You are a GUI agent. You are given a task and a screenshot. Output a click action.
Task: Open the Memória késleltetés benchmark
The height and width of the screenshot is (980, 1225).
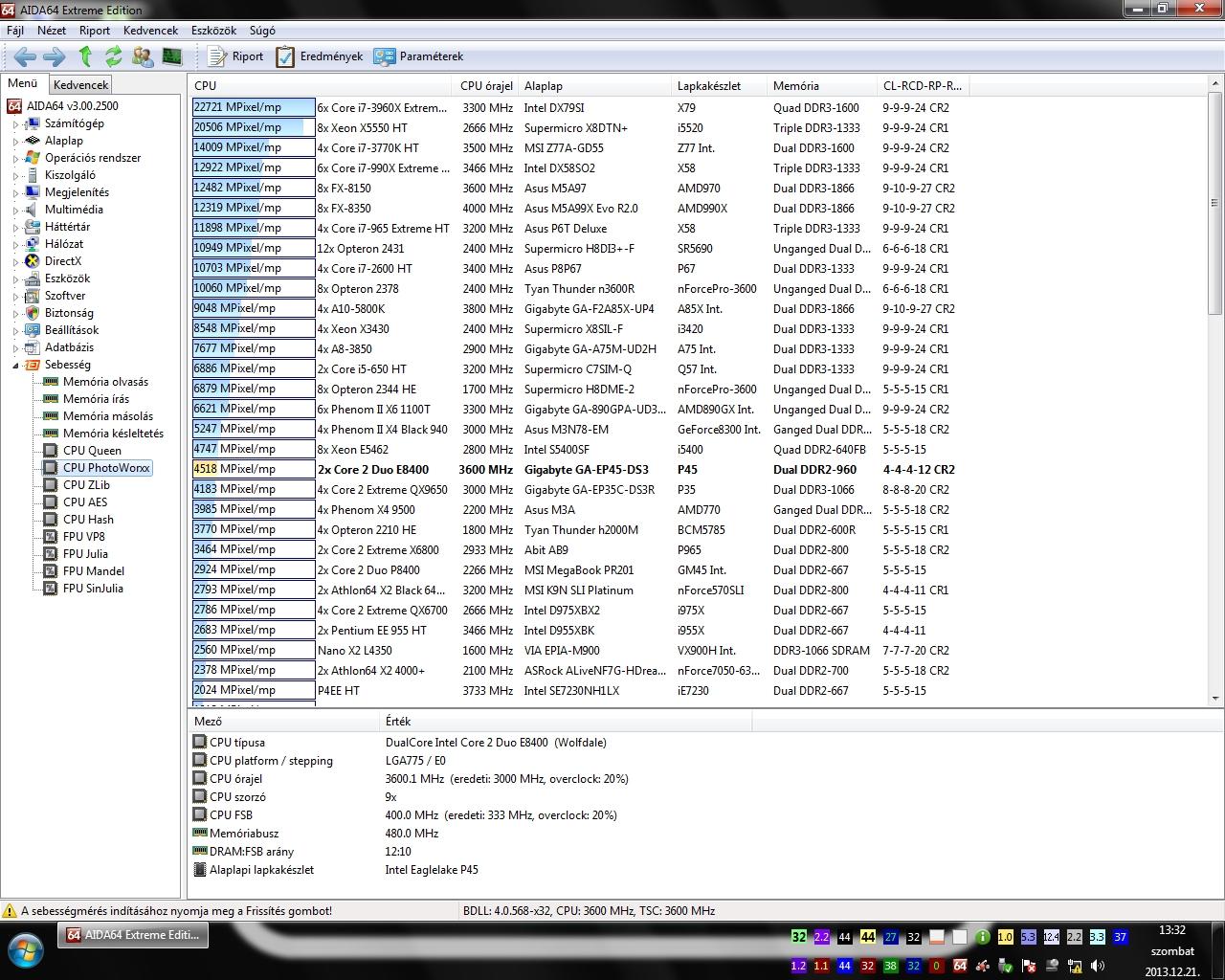[113, 434]
